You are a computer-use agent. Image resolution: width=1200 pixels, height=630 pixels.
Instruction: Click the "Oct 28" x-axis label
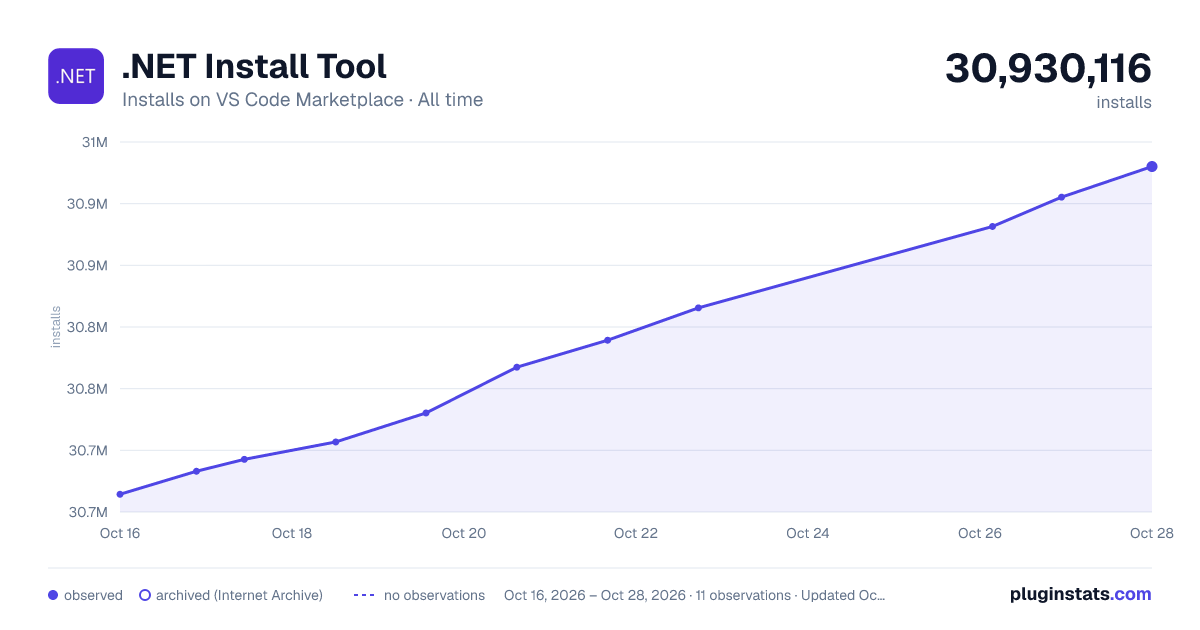coord(1152,533)
